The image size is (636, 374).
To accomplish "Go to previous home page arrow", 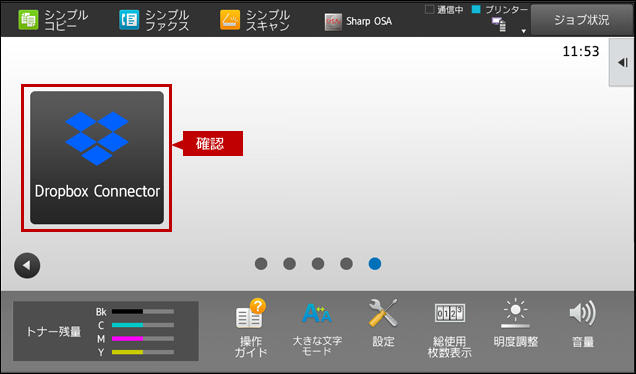I will (x=27, y=266).
